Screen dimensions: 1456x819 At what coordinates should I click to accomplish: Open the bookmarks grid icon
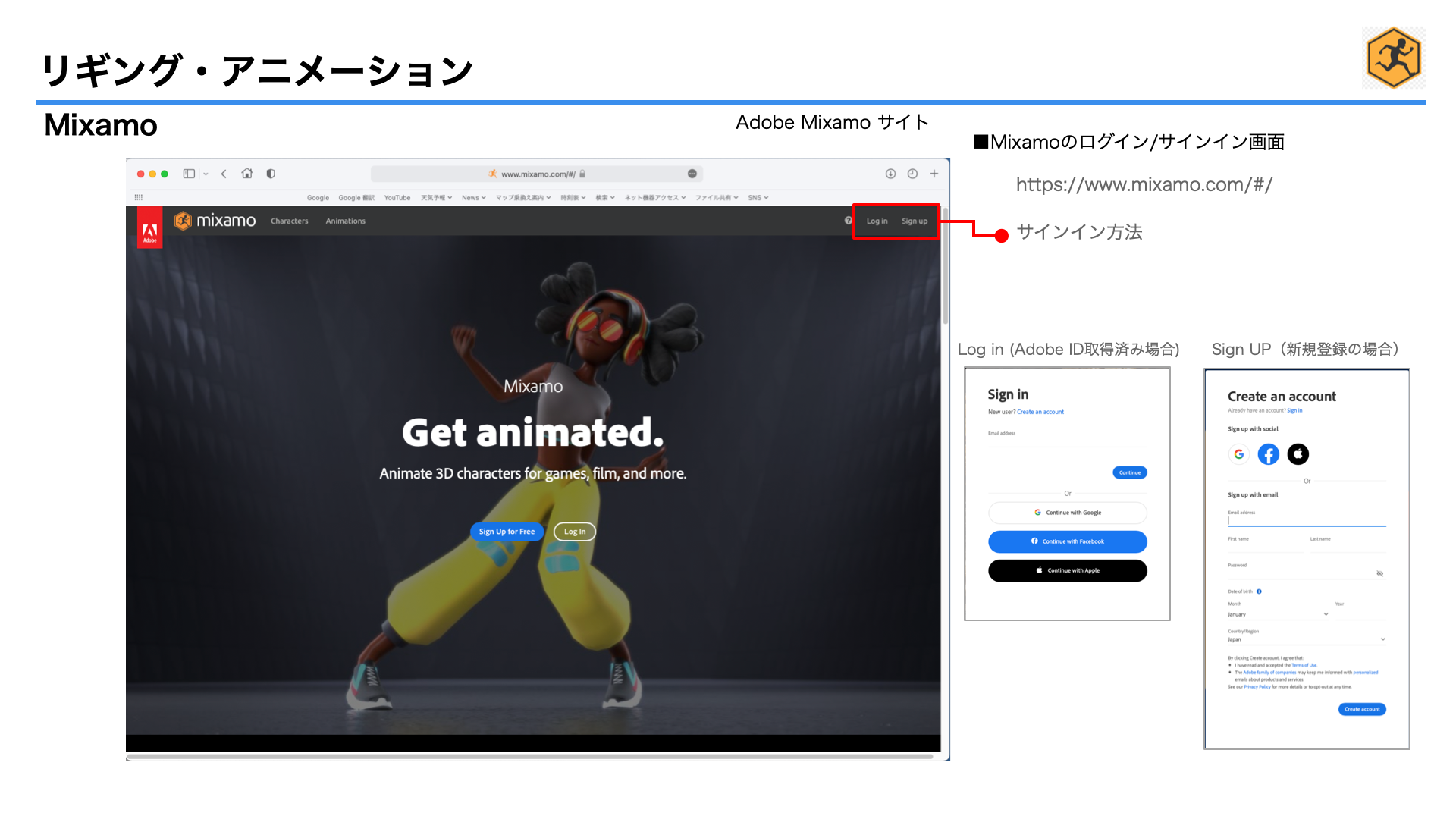pyautogui.click(x=139, y=197)
